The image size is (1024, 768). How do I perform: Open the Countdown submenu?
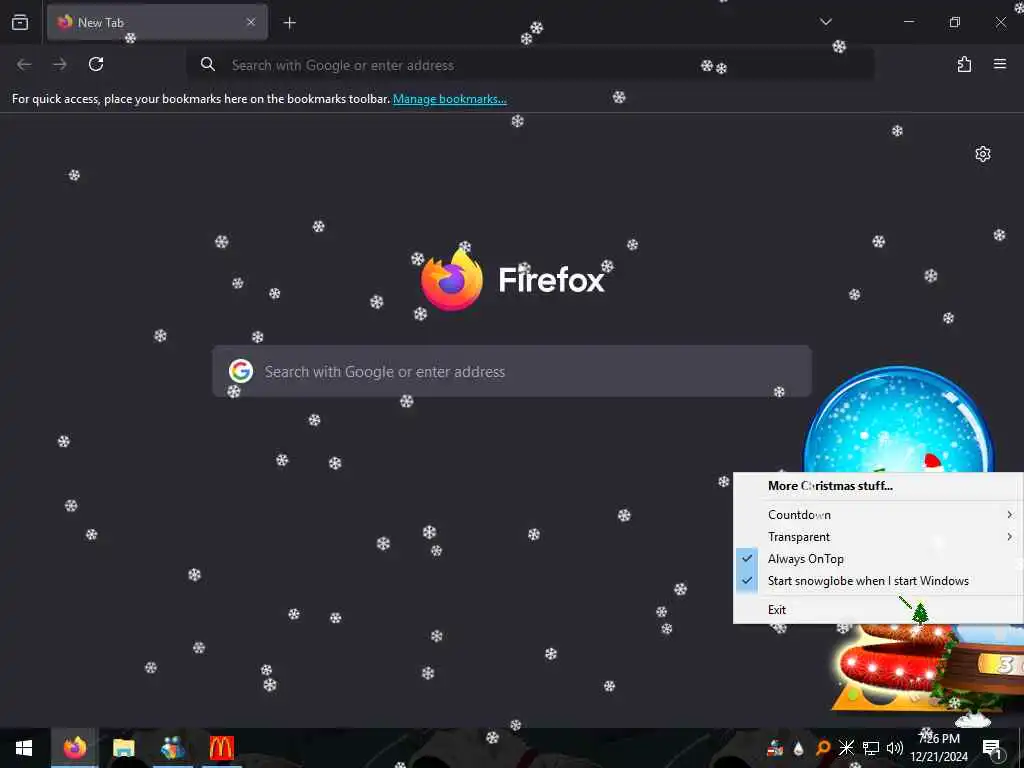point(878,515)
